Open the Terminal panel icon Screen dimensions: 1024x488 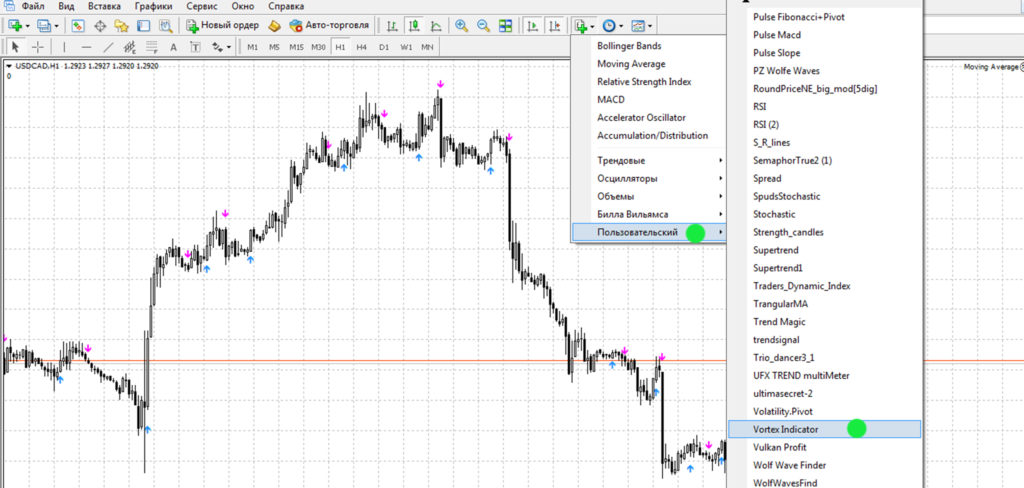point(143,26)
